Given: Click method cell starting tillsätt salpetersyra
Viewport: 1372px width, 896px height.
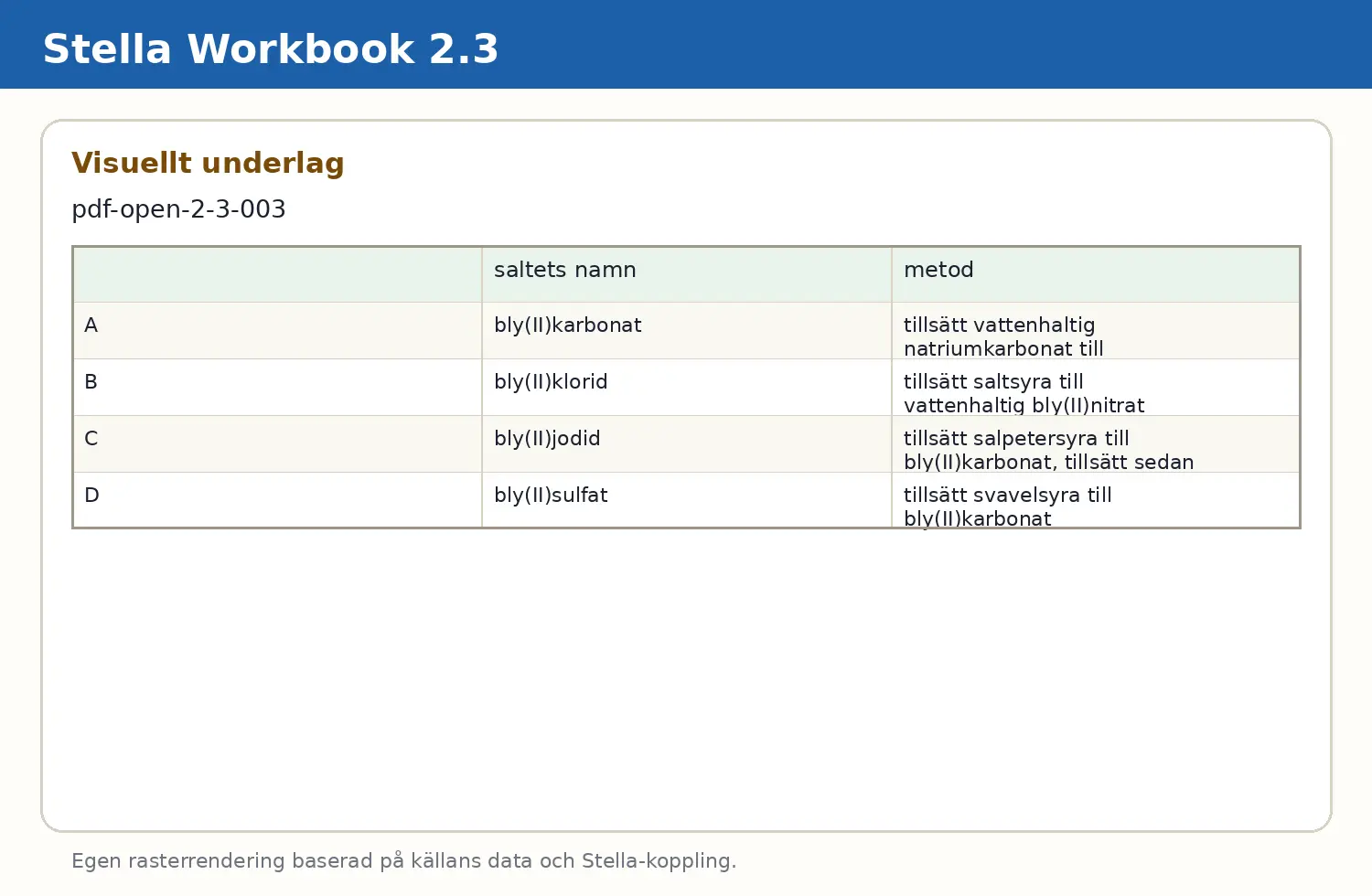Looking at the screenshot, I should (x=1096, y=444).
